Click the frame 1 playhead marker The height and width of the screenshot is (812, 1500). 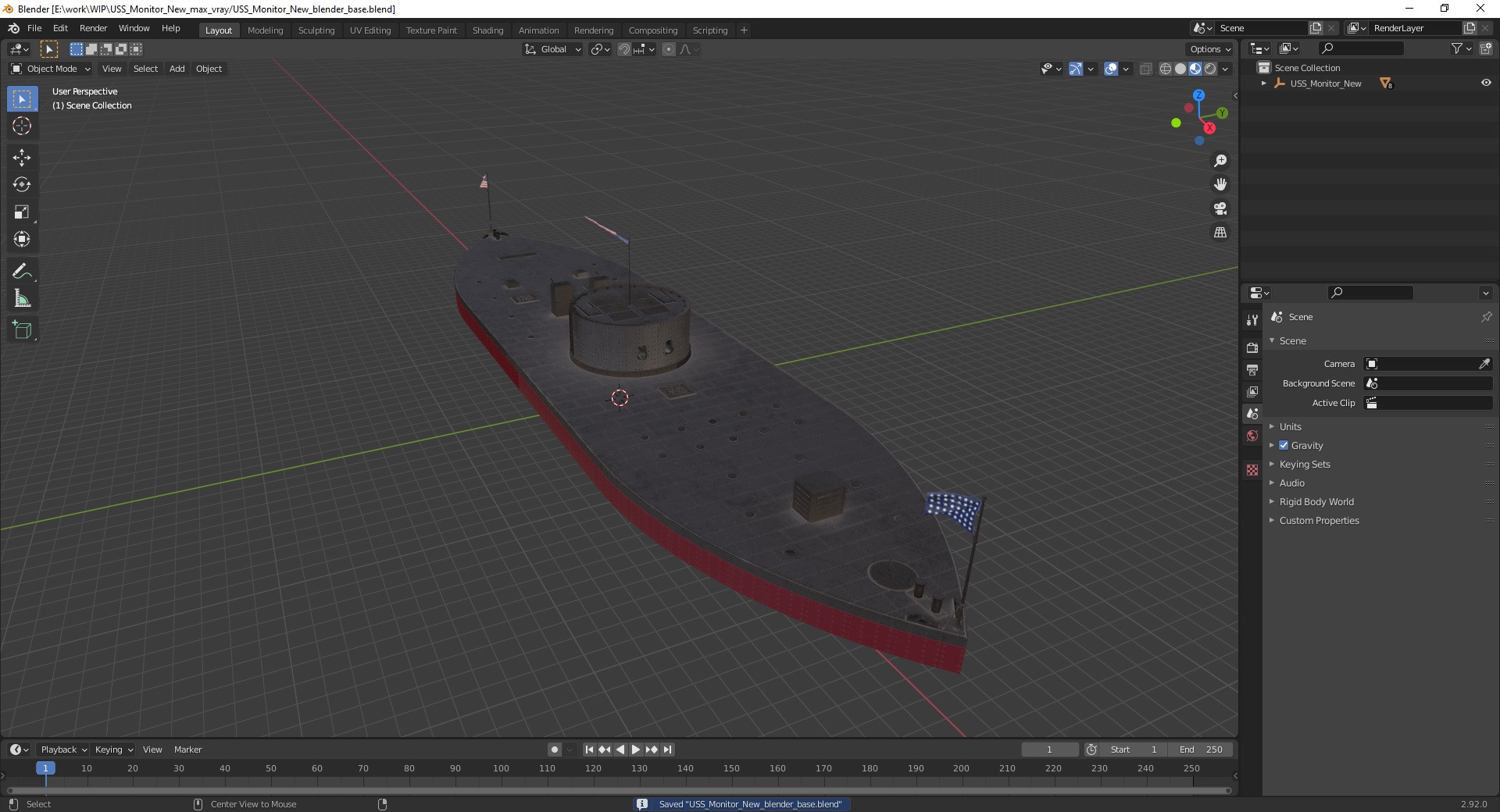tap(45, 768)
